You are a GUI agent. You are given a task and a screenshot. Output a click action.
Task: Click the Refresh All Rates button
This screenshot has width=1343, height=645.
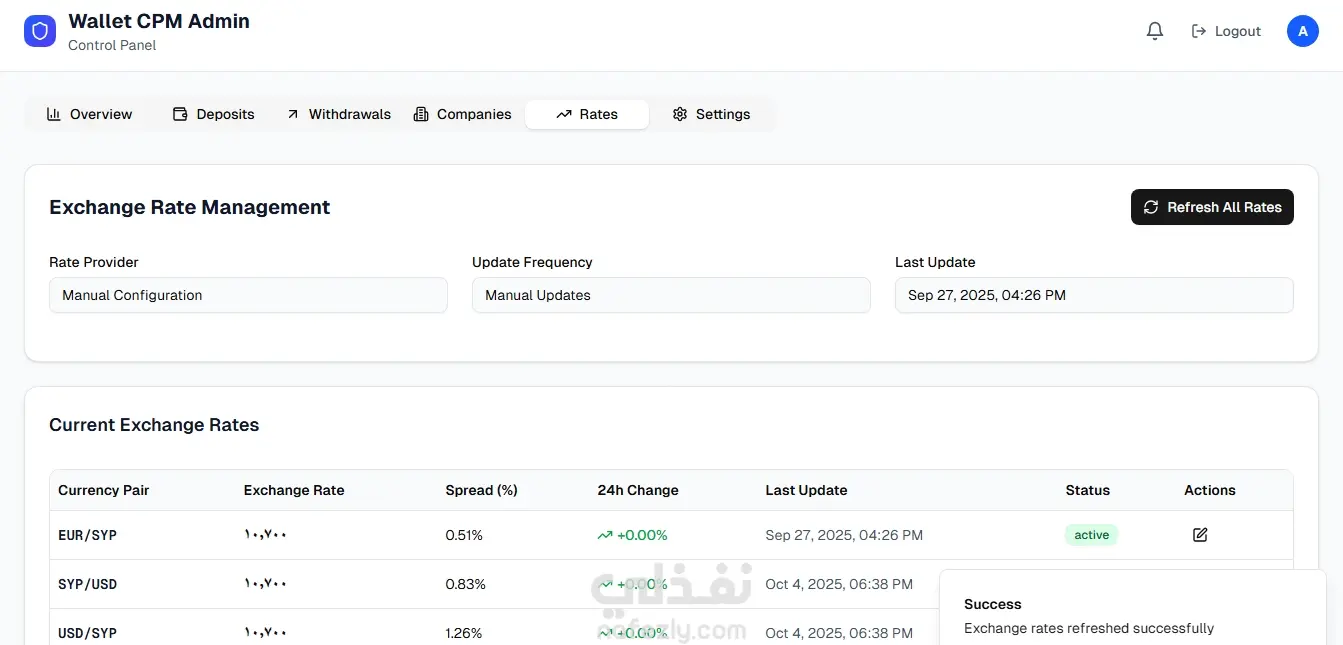[1212, 207]
